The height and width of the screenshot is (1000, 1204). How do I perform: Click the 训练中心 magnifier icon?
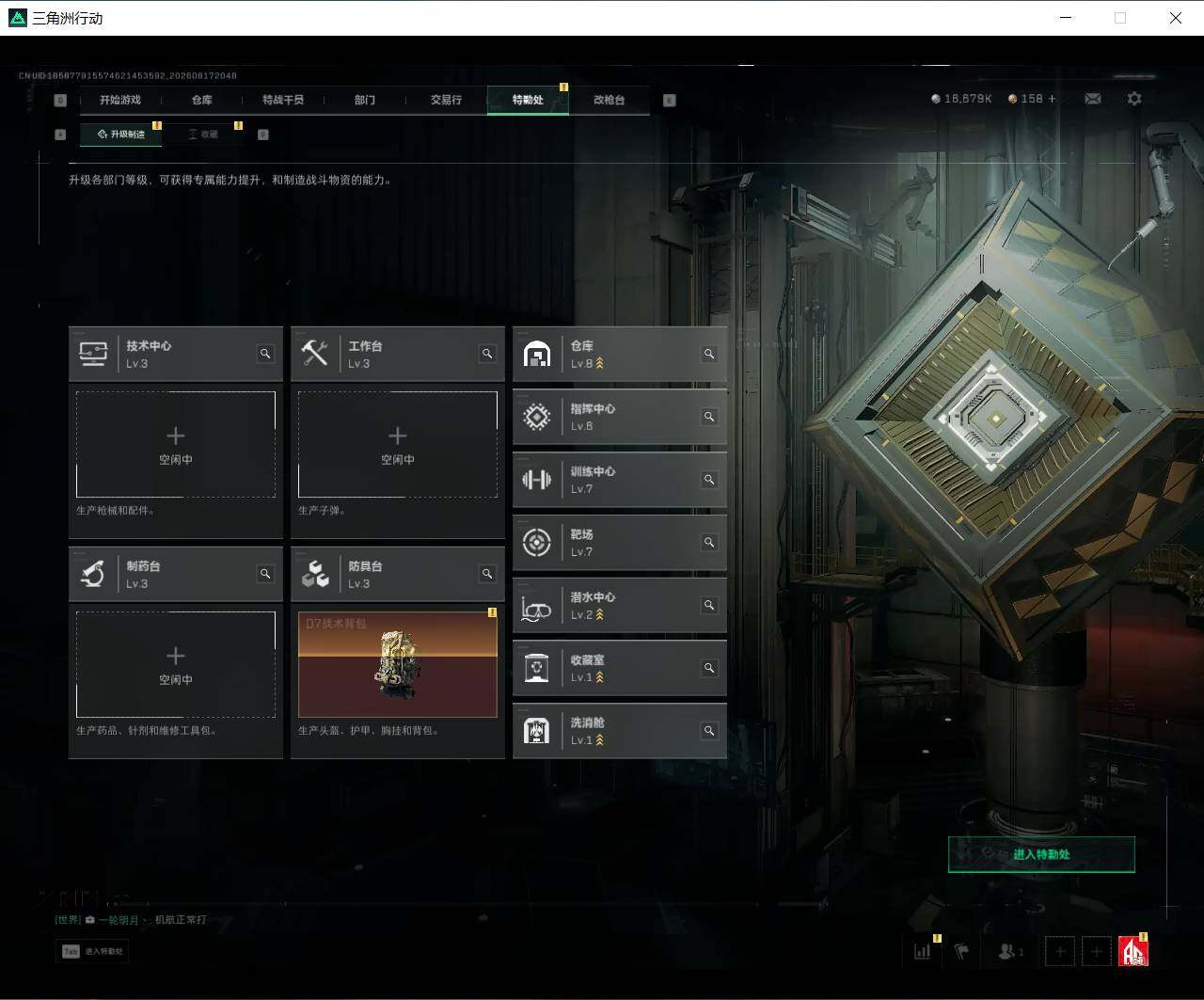pyautogui.click(x=709, y=480)
